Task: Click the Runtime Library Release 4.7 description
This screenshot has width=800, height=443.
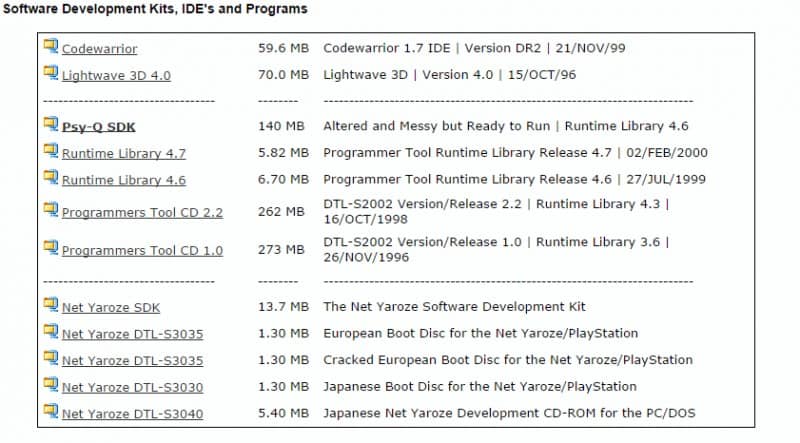Action: click(515, 153)
